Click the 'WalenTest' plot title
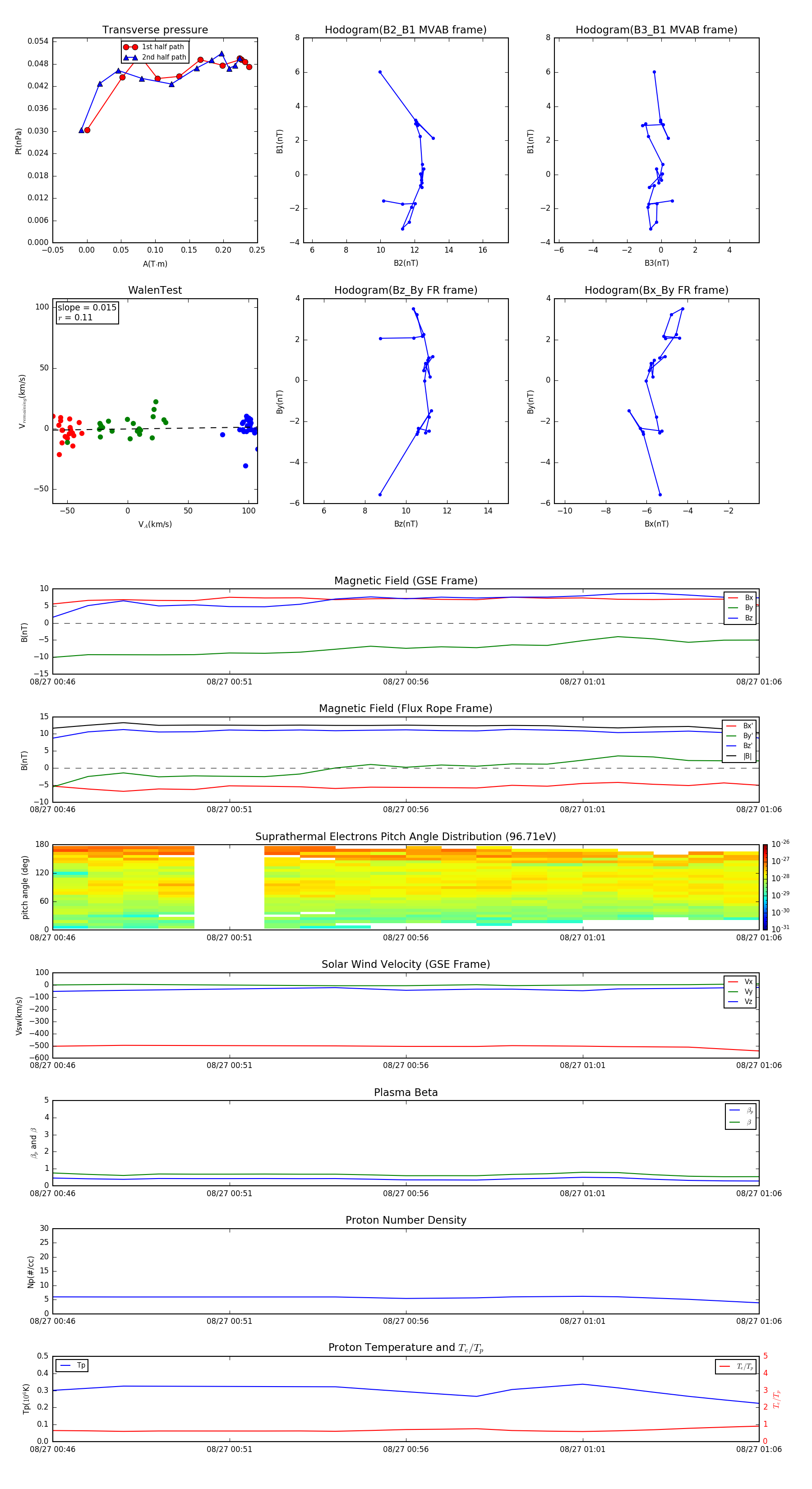This screenshot has width=812, height=1489. (155, 290)
